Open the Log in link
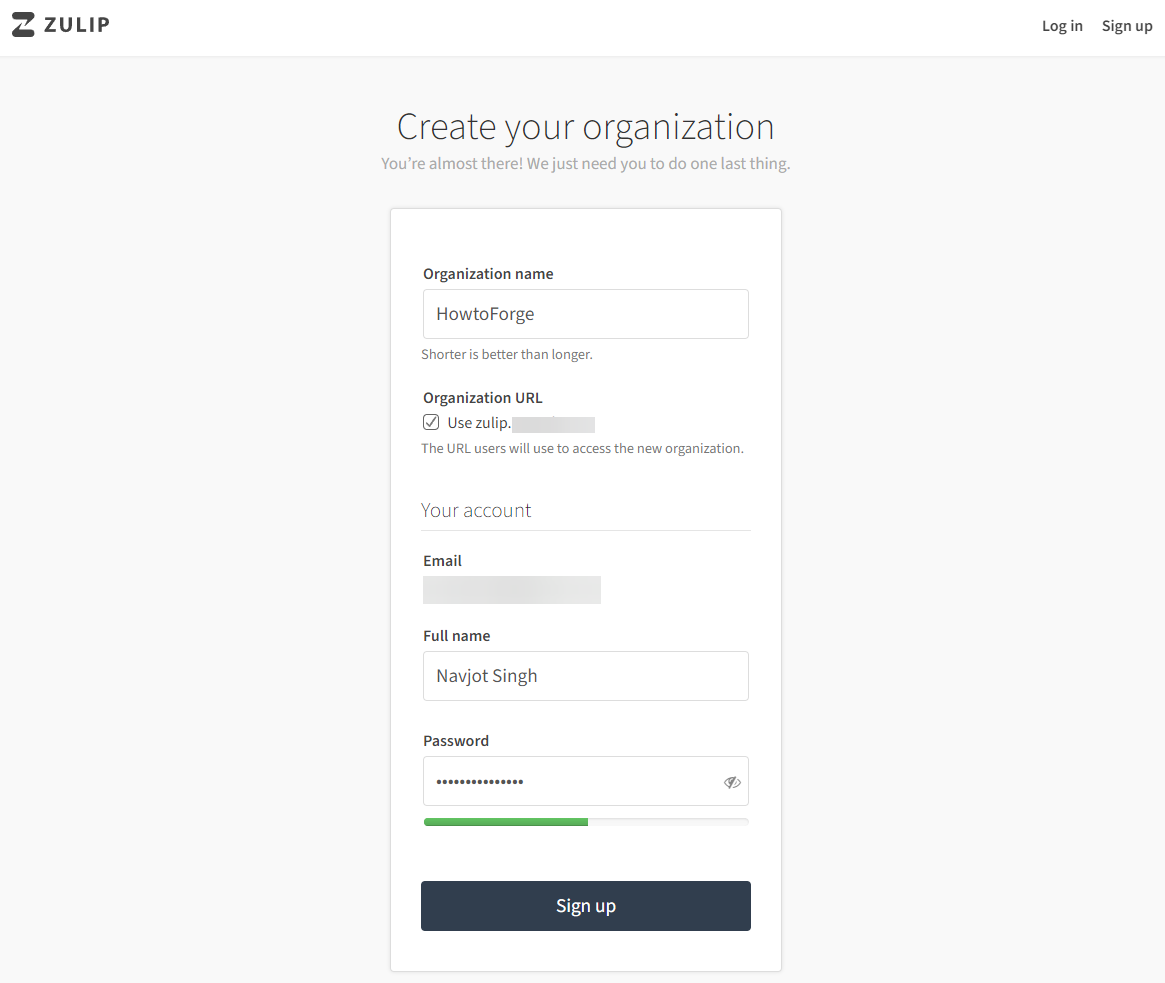Image resolution: width=1165 pixels, height=983 pixels. [x=1062, y=26]
